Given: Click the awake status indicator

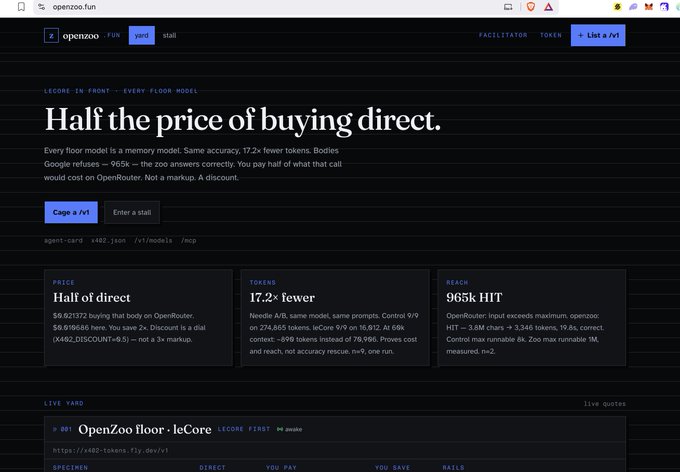Looking at the screenshot, I should (289, 429).
